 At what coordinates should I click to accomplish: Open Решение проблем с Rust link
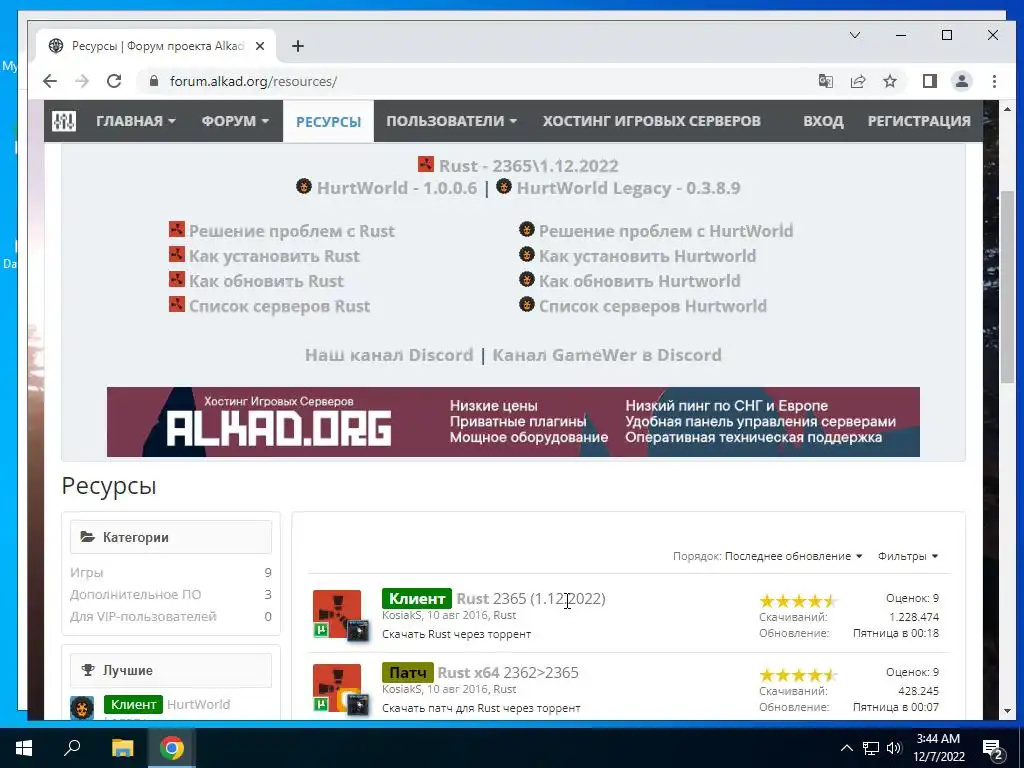(291, 231)
